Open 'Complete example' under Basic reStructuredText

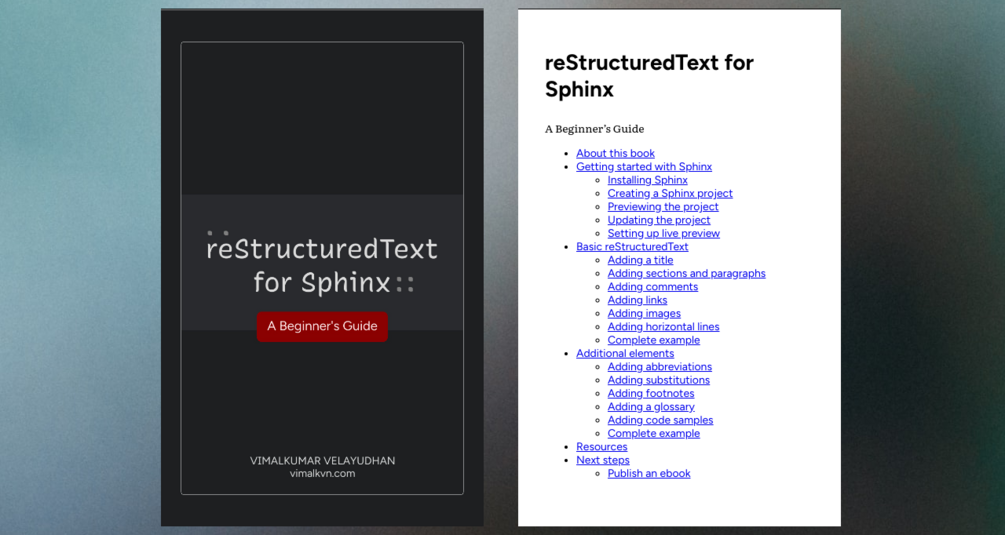click(654, 340)
